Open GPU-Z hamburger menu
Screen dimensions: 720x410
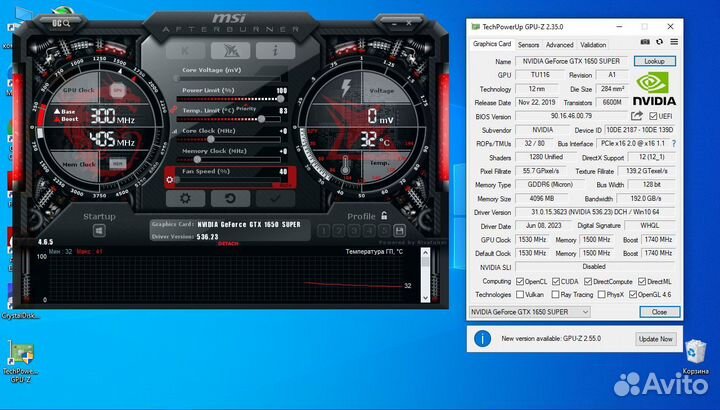[x=674, y=42]
